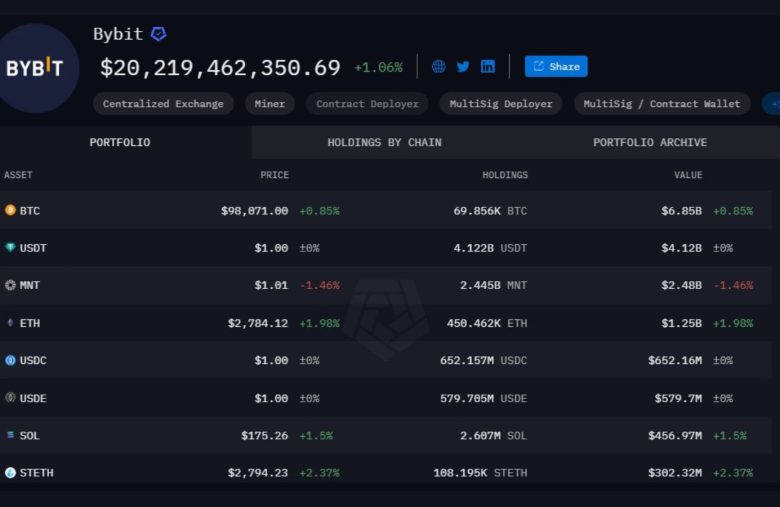Click the $579.7M value cell
Image resolution: width=780 pixels, height=507 pixels.
click(679, 399)
